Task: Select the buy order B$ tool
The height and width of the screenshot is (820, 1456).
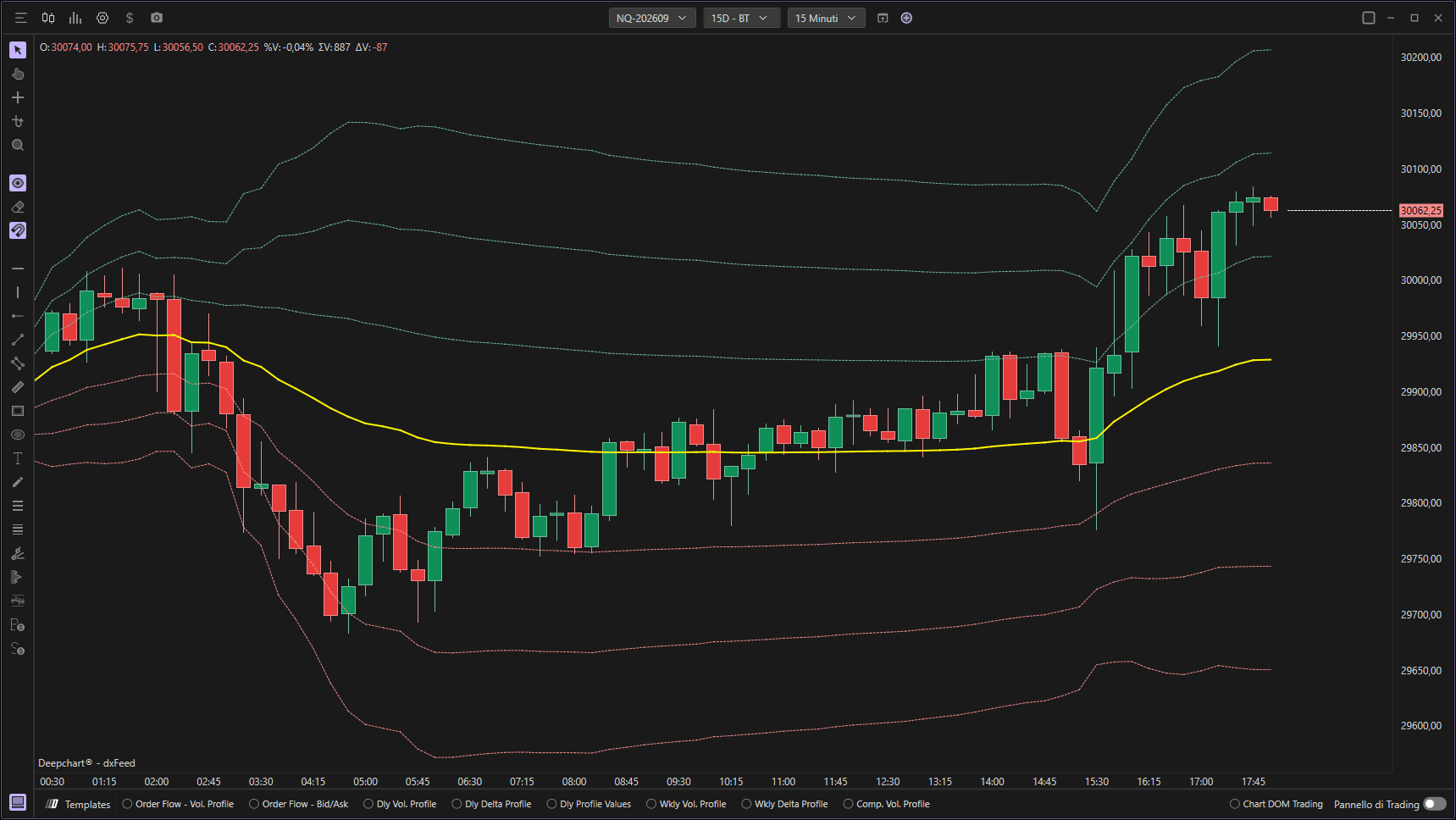Action: coord(18,625)
